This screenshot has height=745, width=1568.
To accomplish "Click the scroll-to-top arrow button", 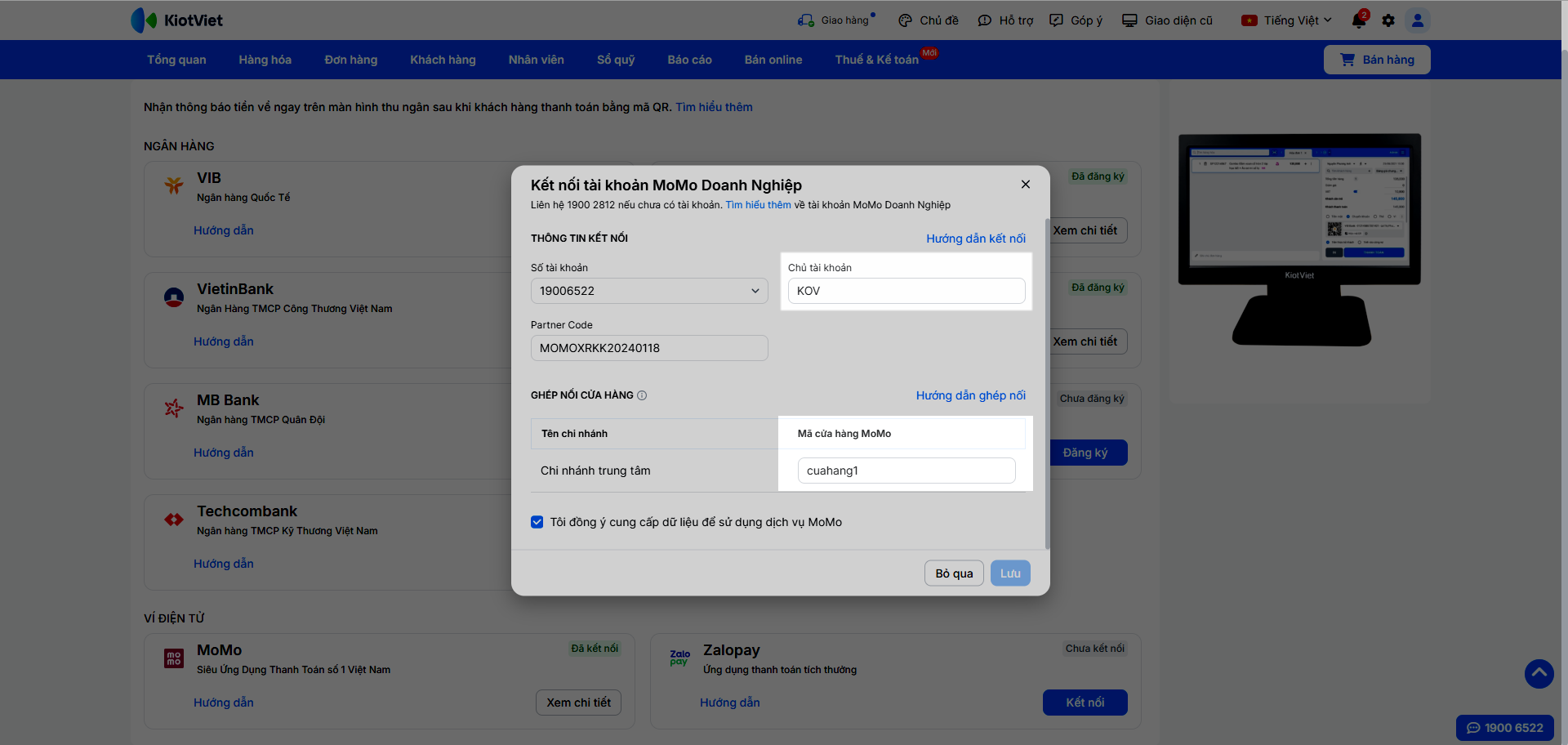I will coord(1539,674).
